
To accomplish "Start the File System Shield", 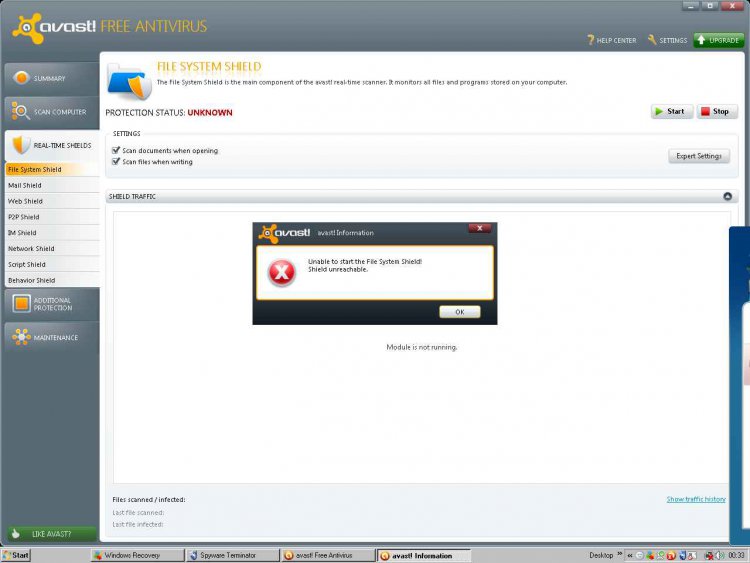I will tap(672, 111).
